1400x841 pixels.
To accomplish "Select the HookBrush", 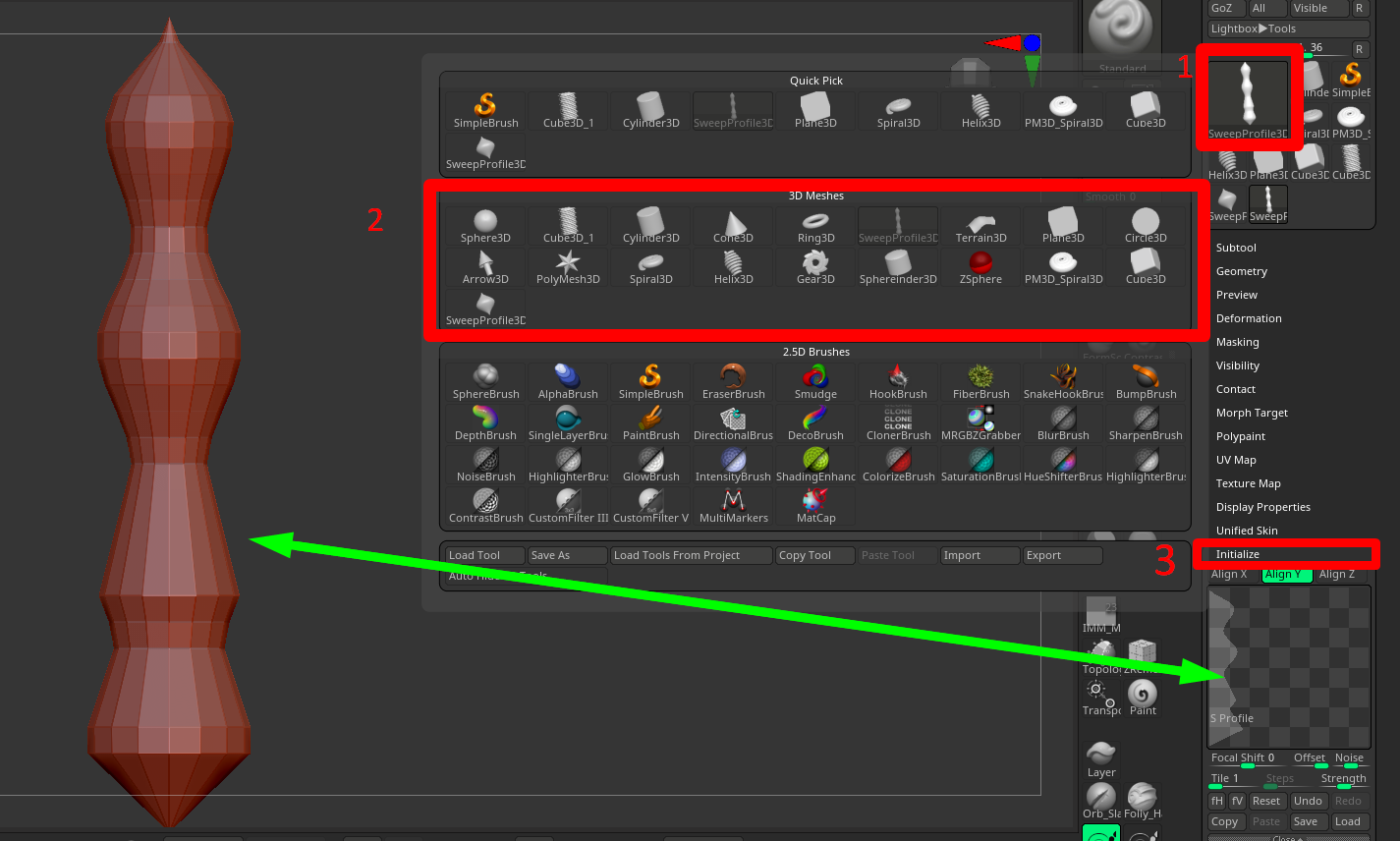I will point(898,382).
